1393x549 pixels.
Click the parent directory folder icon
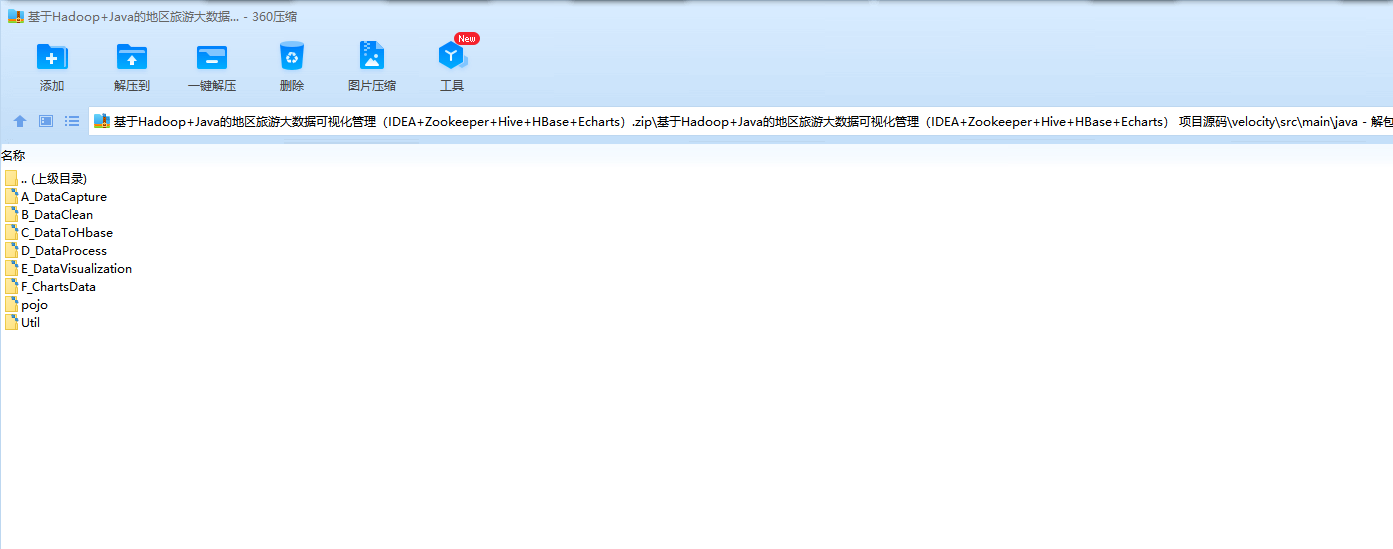pos(11,179)
